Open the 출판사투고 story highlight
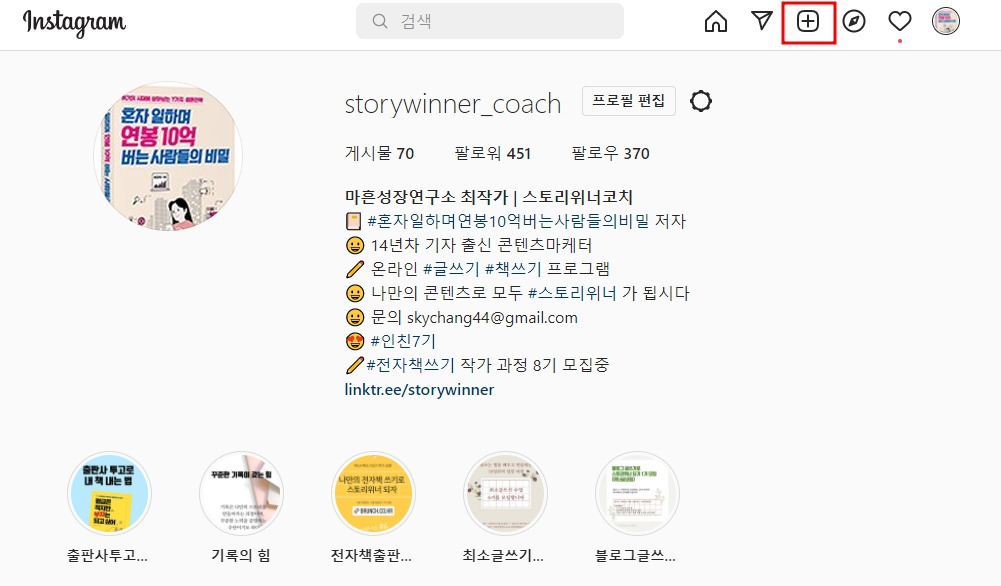1001x586 pixels. (x=109, y=493)
